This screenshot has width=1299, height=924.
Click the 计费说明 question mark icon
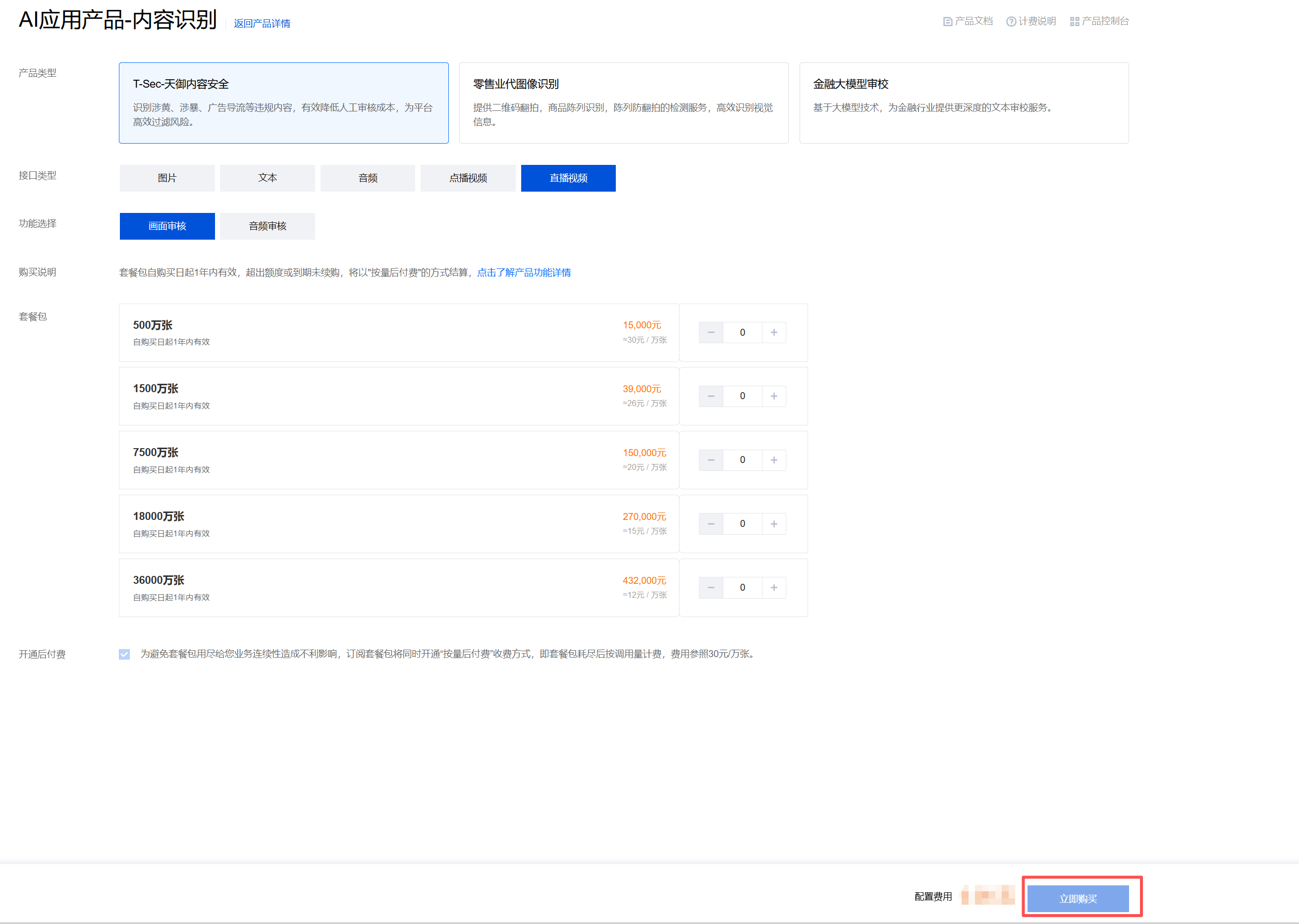(1011, 22)
